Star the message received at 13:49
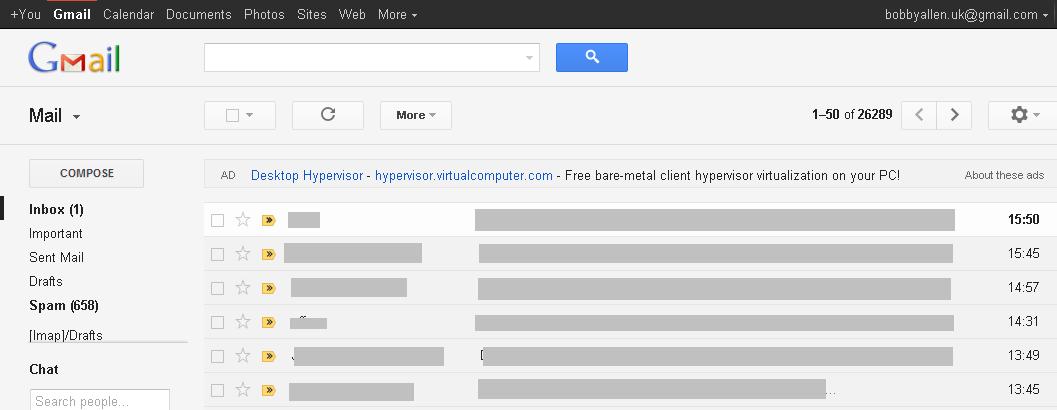The width and height of the screenshot is (1057, 410). (243, 355)
